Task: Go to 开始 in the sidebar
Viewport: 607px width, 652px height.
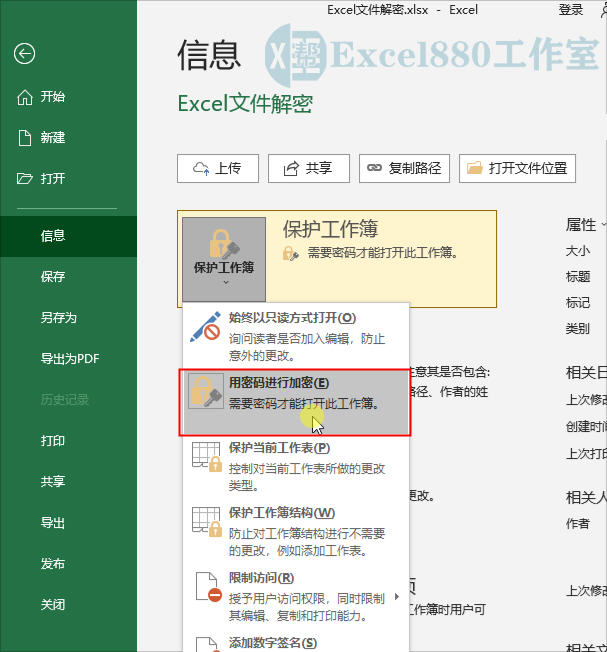Action: [x=68, y=97]
